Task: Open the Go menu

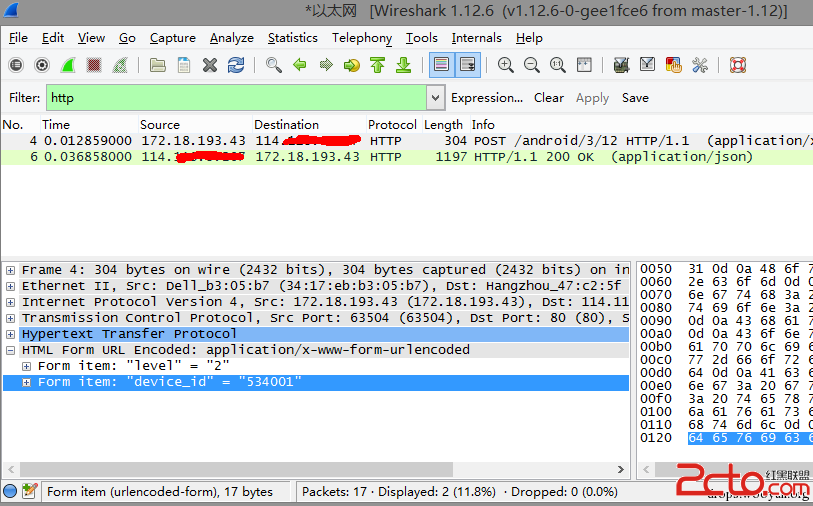Action: pyautogui.click(x=127, y=38)
